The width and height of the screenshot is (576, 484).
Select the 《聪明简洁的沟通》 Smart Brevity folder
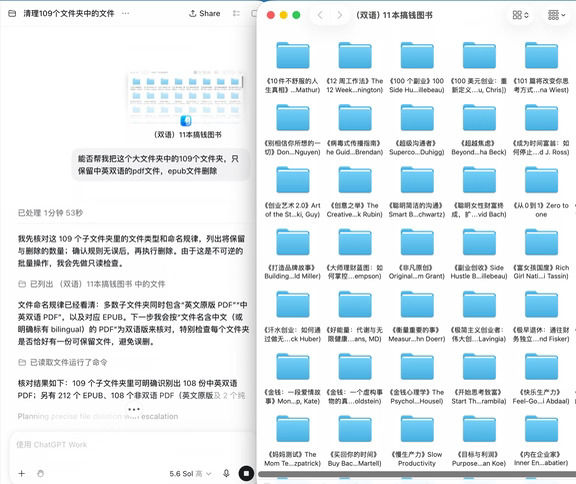(417, 180)
